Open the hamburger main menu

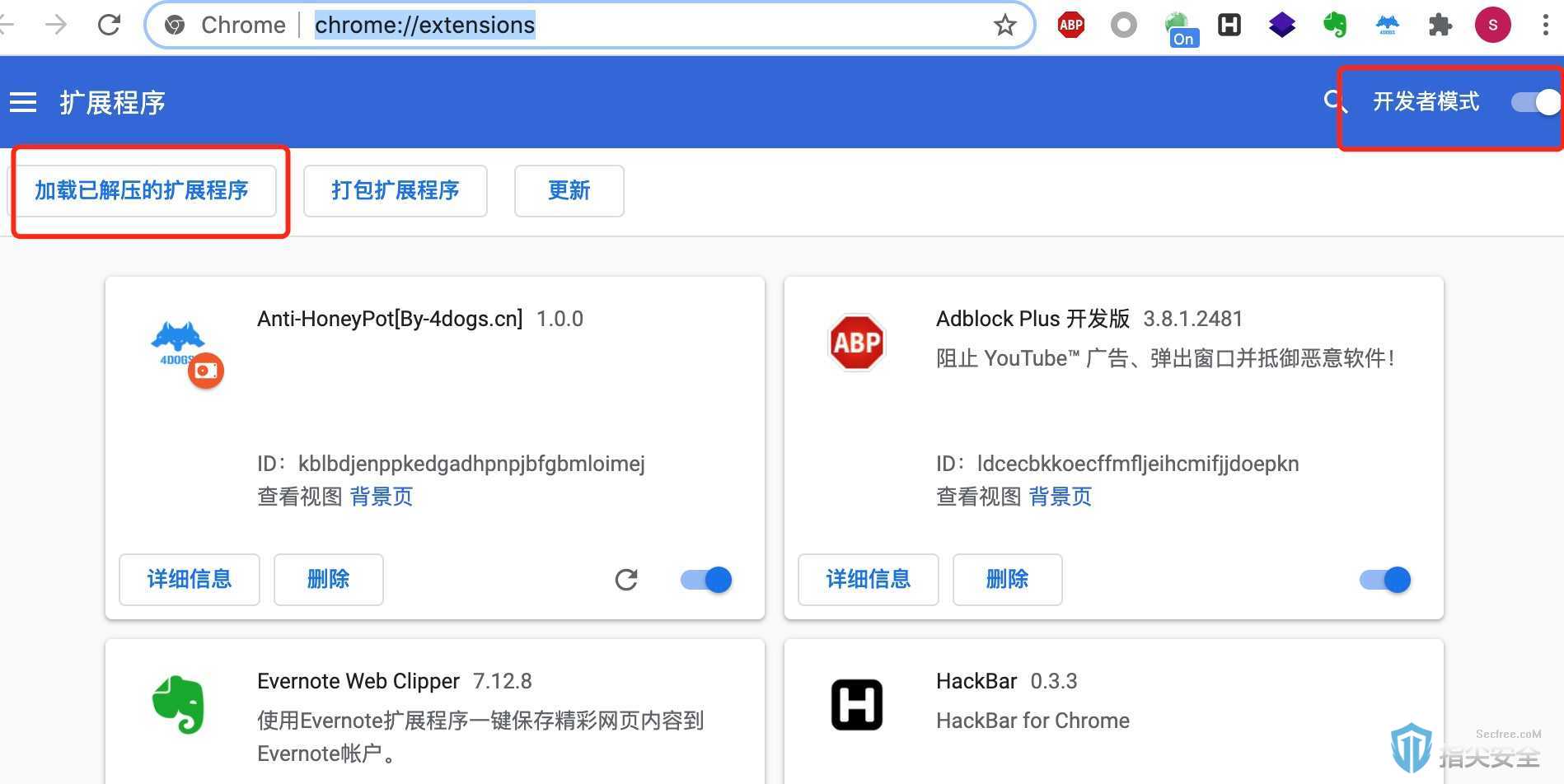tap(23, 102)
